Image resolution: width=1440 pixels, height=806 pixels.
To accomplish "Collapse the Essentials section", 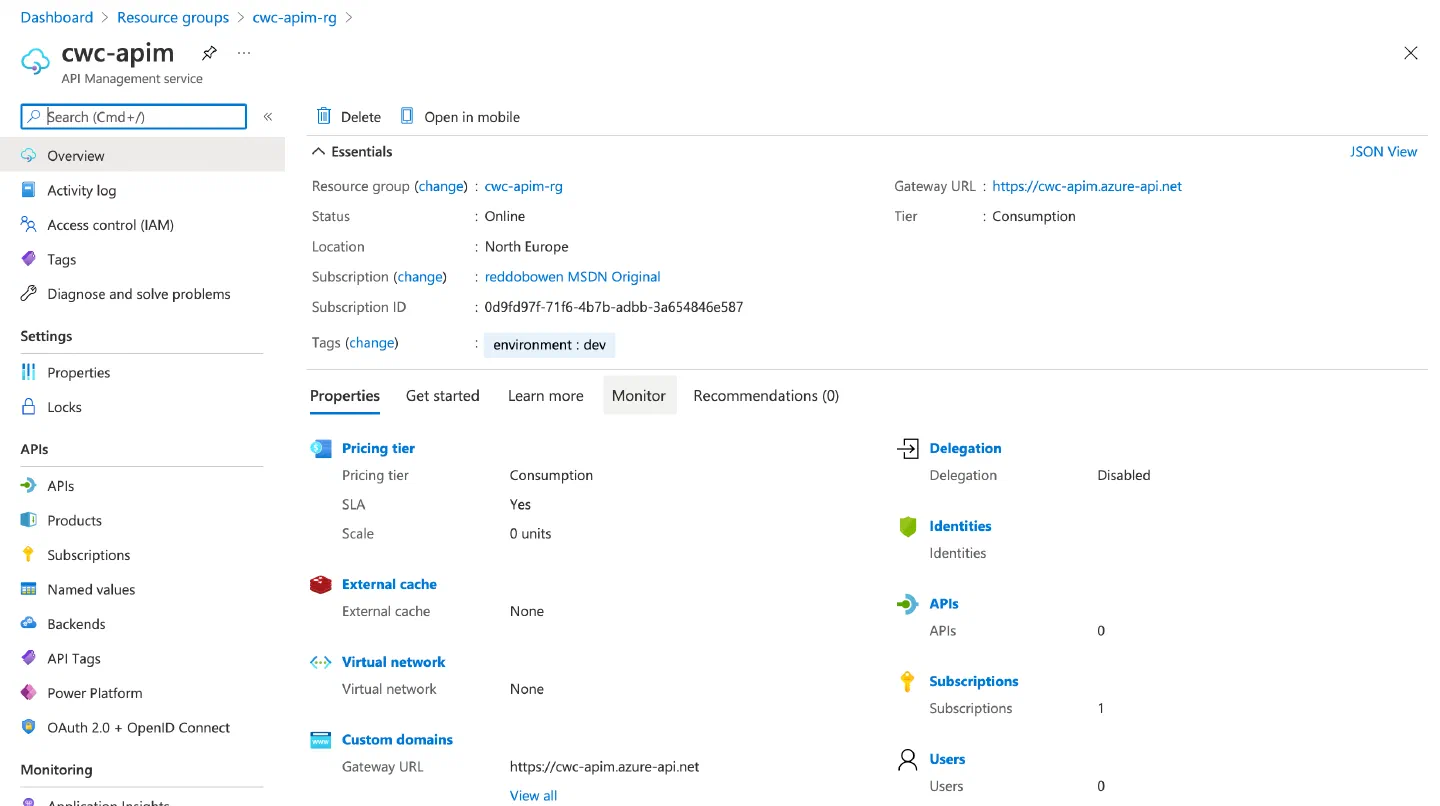I will tap(319, 152).
